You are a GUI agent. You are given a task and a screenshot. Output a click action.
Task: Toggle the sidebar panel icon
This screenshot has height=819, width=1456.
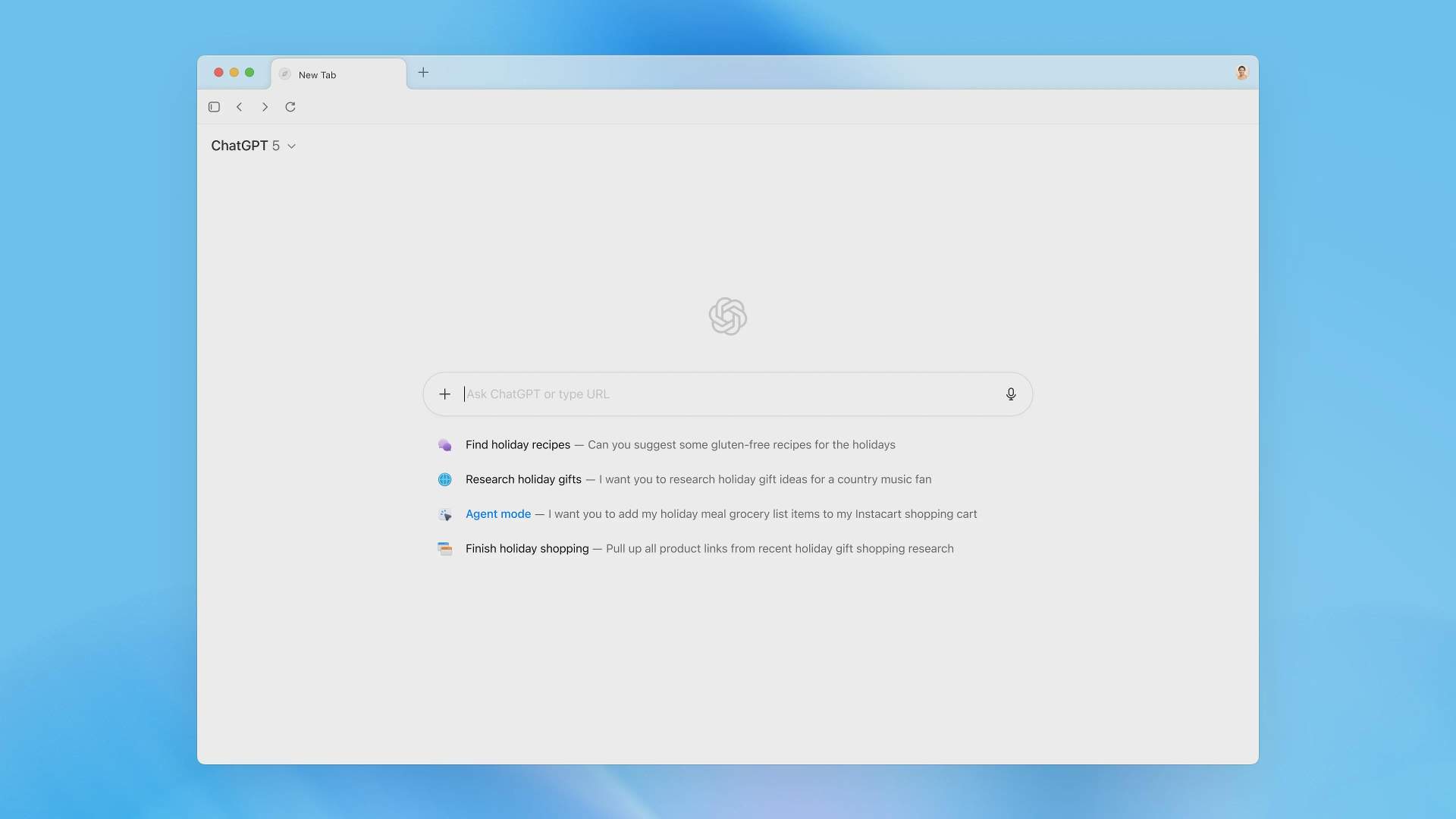(x=214, y=107)
